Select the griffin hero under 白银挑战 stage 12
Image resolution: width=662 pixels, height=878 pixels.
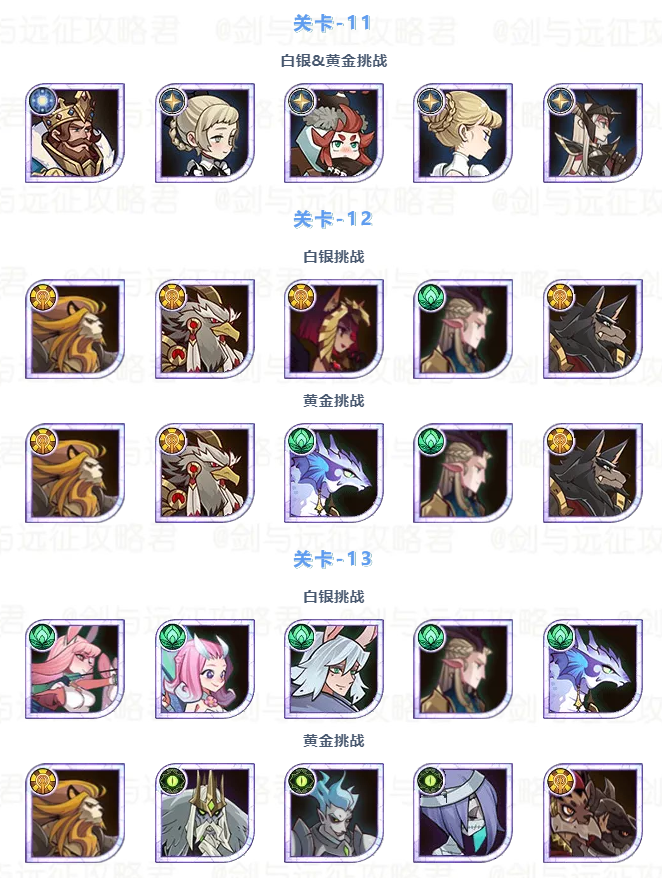pos(205,329)
